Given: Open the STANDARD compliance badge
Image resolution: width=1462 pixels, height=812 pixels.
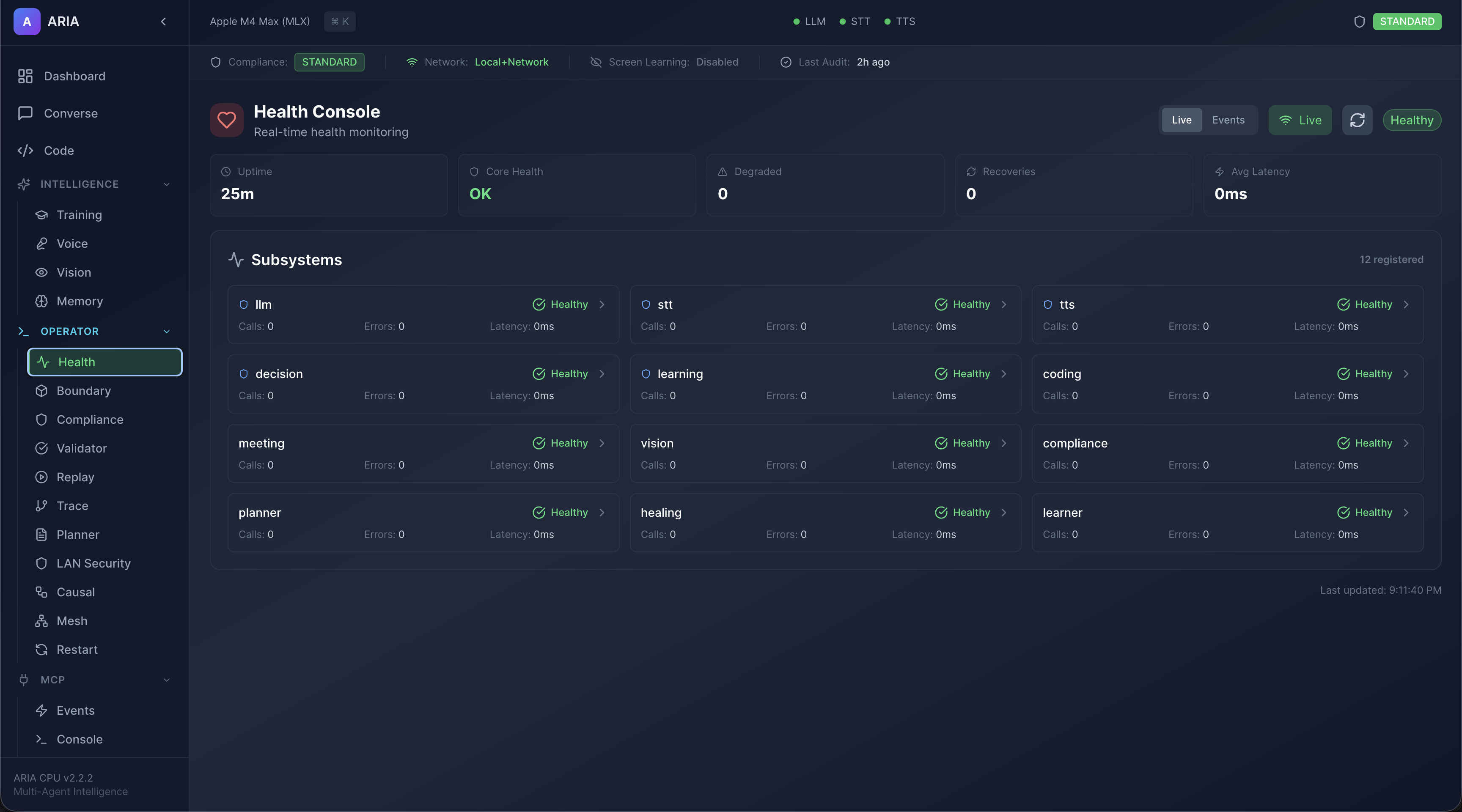Looking at the screenshot, I should (x=329, y=63).
